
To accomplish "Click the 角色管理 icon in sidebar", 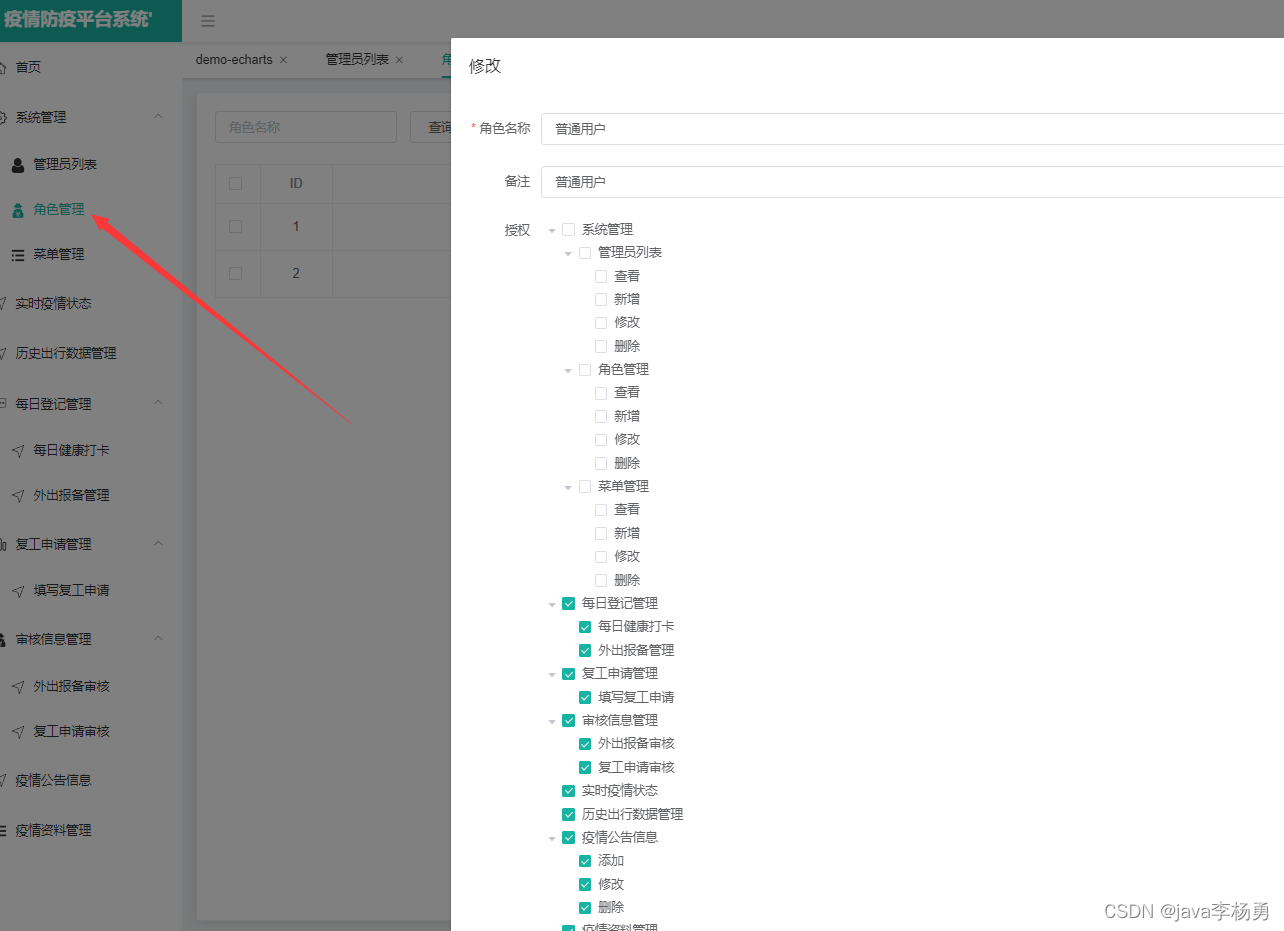I will [x=19, y=209].
